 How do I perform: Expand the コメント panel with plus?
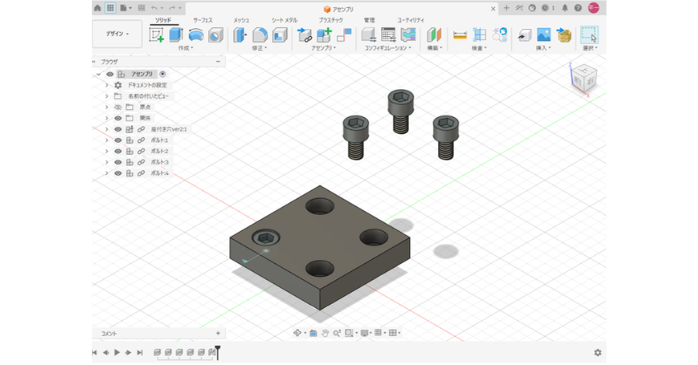(218, 333)
